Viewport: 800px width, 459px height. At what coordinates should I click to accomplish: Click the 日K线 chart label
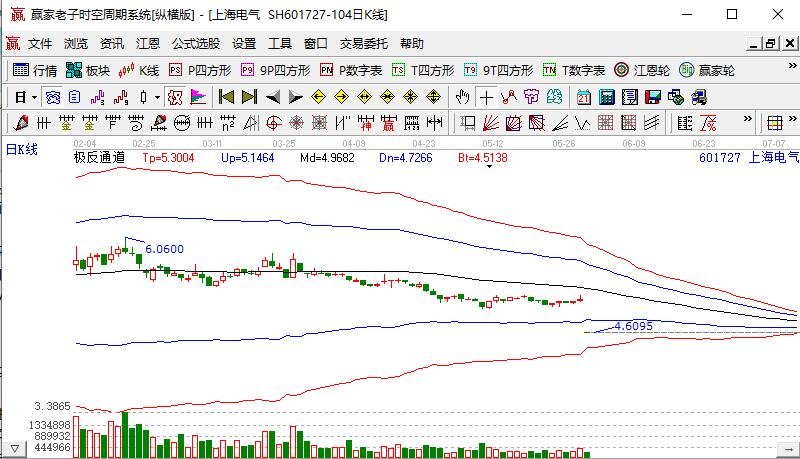[x=21, y=149]
